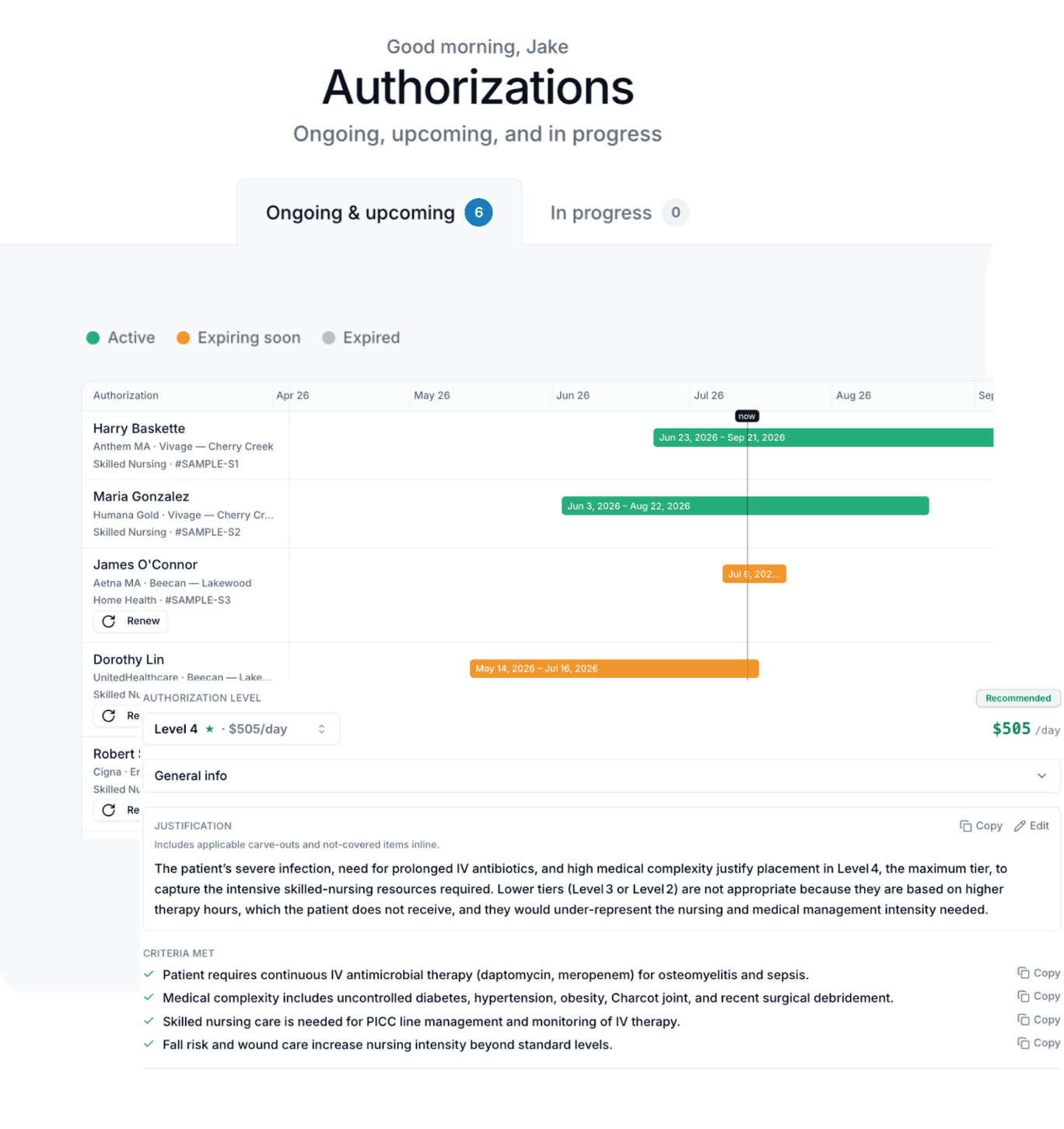Open the In progress tab
The width and height of the screenshot is (1064, 1129).
pos(619,212)
